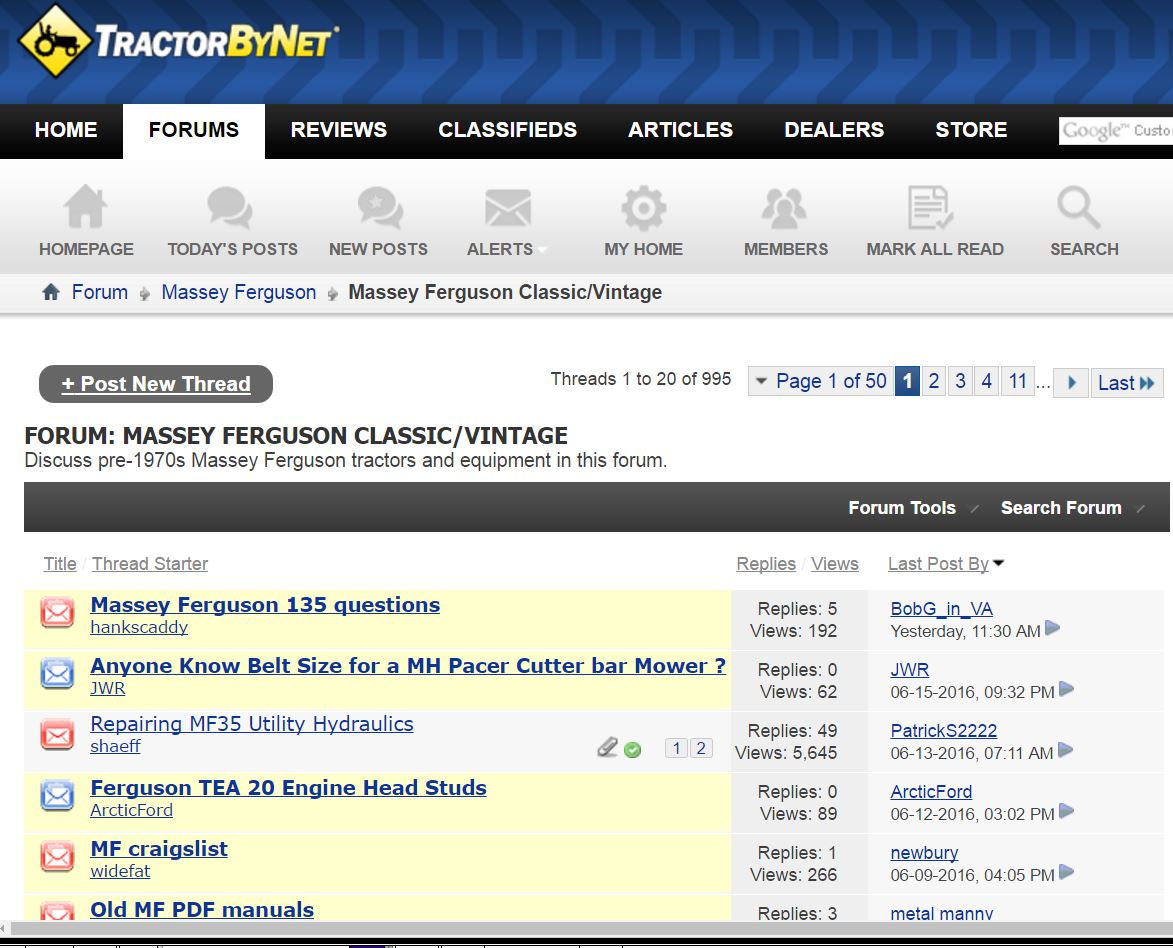
Task: Go to page 2 of threads
Action: coord(934,382)
